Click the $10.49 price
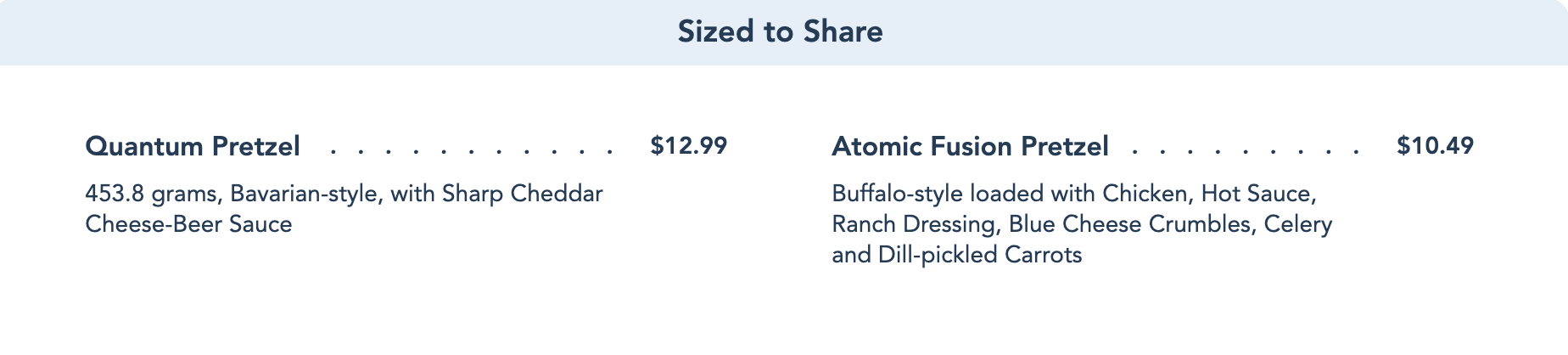Viewport: 1568px width, 355px height. [1436, 145]
